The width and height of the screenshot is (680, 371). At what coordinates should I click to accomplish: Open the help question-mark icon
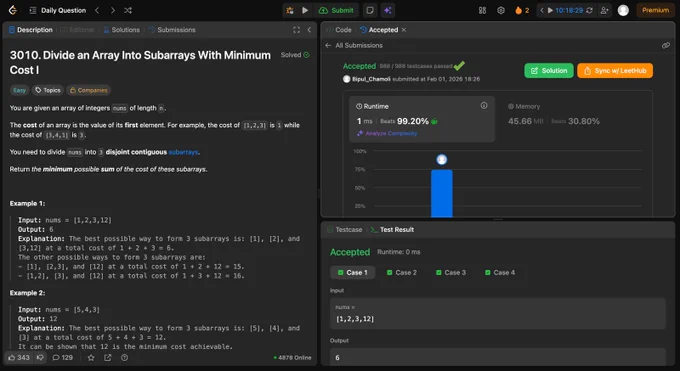pyautogui.click(x=124, y=358)
